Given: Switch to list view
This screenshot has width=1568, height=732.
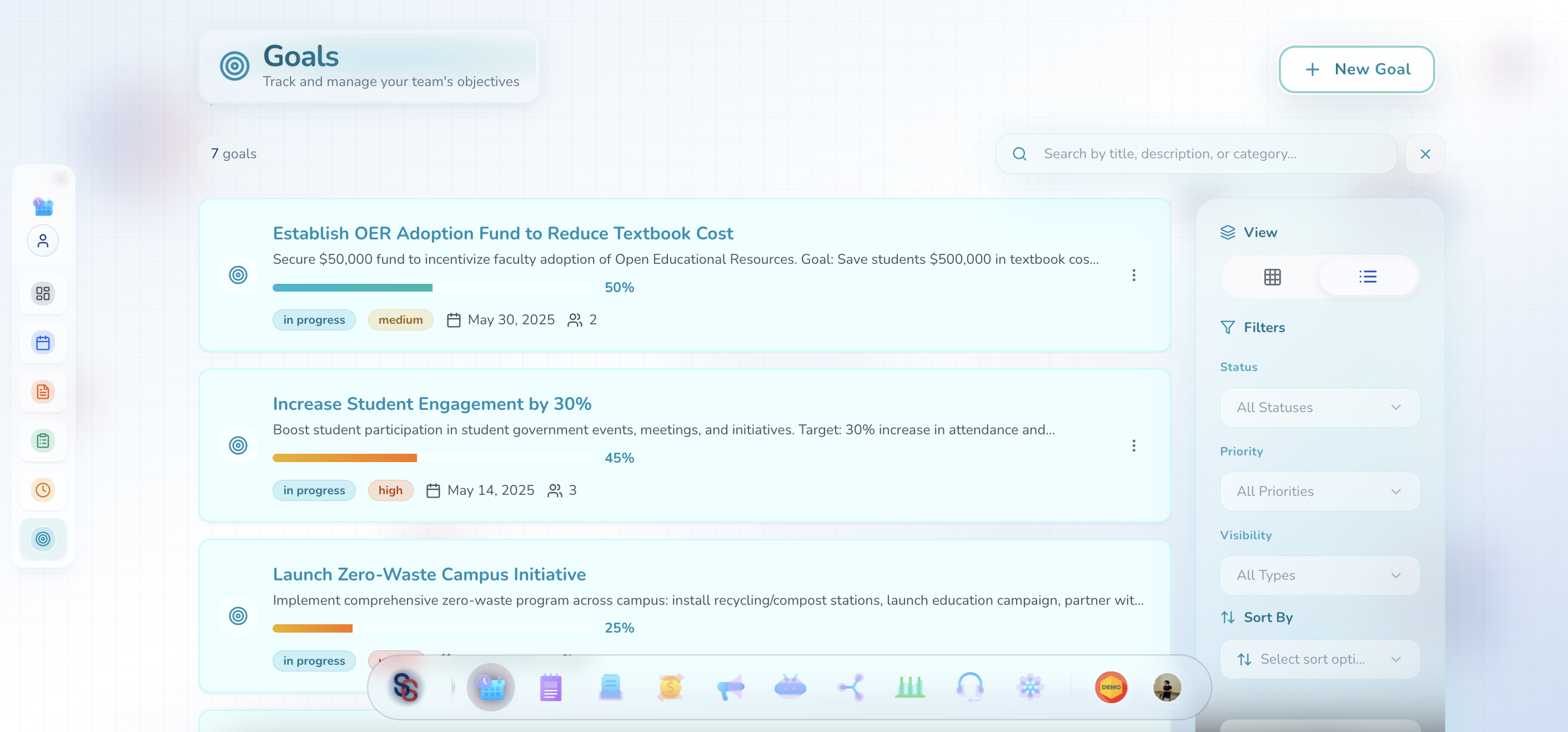Looking at the screenshot, I should [1367, 277].
